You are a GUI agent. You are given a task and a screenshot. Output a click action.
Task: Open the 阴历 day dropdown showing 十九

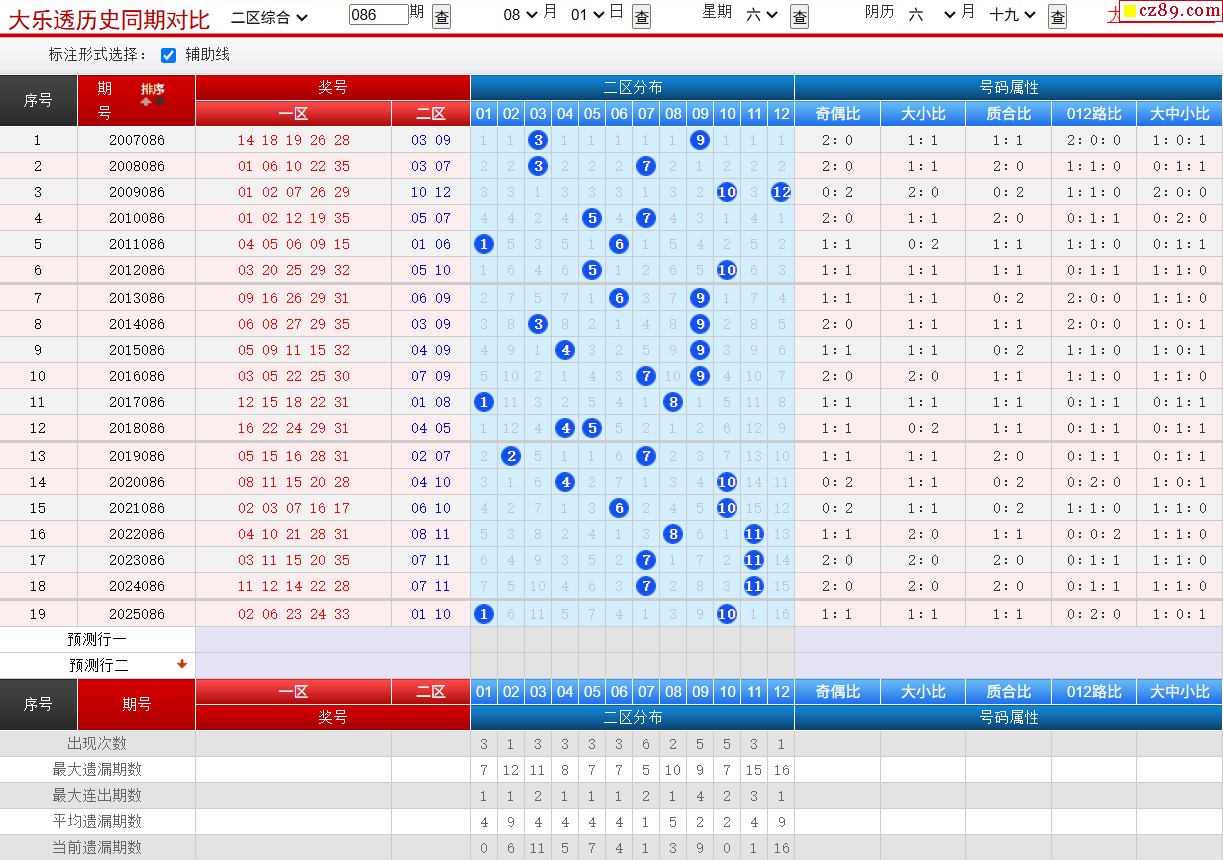(x=1013, y=14)
